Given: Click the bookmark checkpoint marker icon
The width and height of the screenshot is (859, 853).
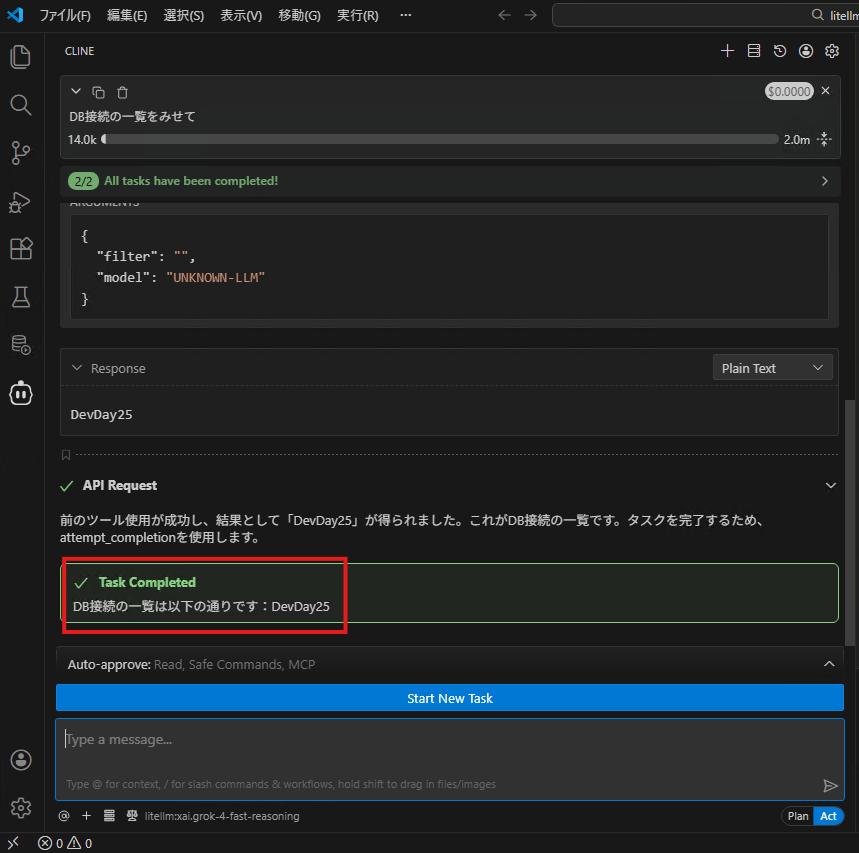Looking at the screenshot, I should [66, 455].
